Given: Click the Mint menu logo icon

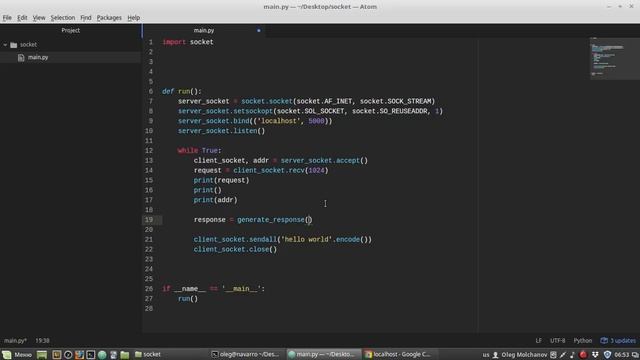Looking at the screenshot, I should point(7,354).
